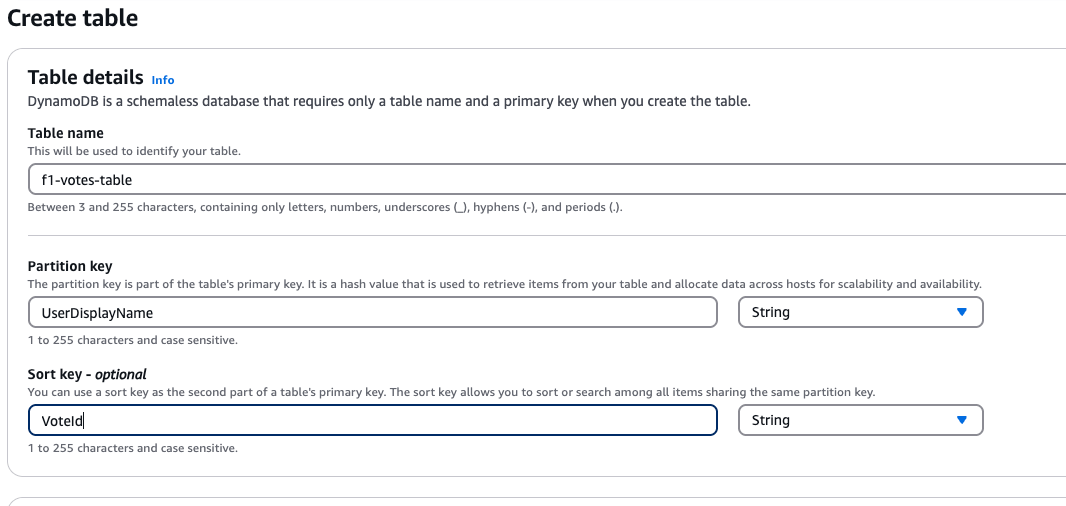Click the character limit hint under Sort key
The height and width of the screenshot is (506, 1066).
[132, 448]
